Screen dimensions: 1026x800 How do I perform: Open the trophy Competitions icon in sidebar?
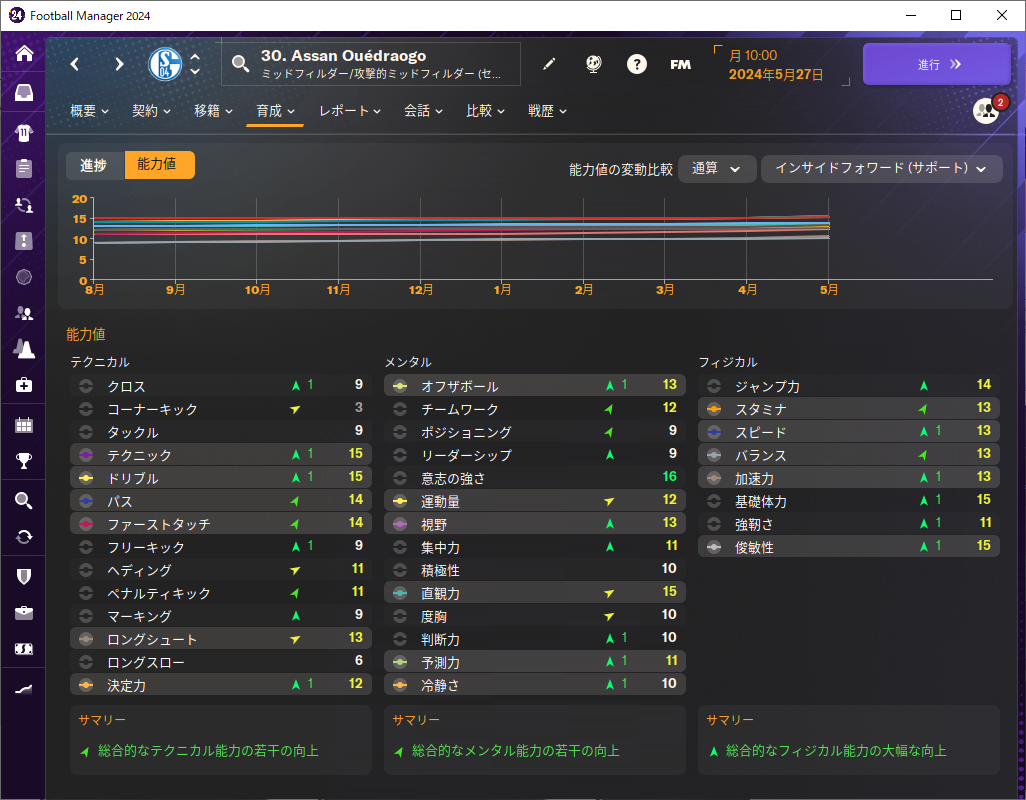click(x=24, y=461)
